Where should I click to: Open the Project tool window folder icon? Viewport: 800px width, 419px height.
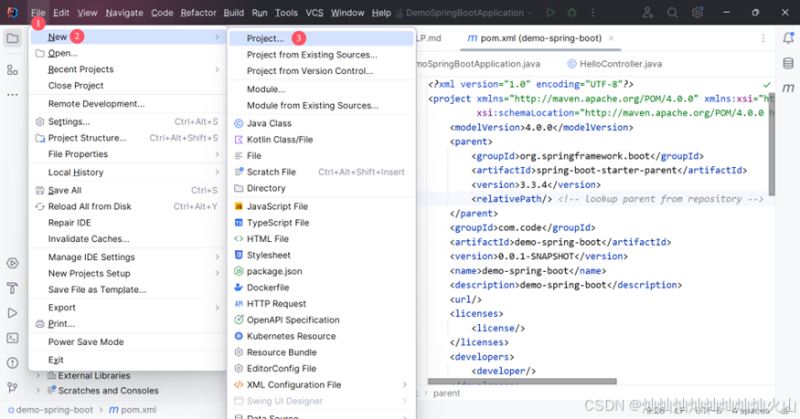[x=12, y=38]
